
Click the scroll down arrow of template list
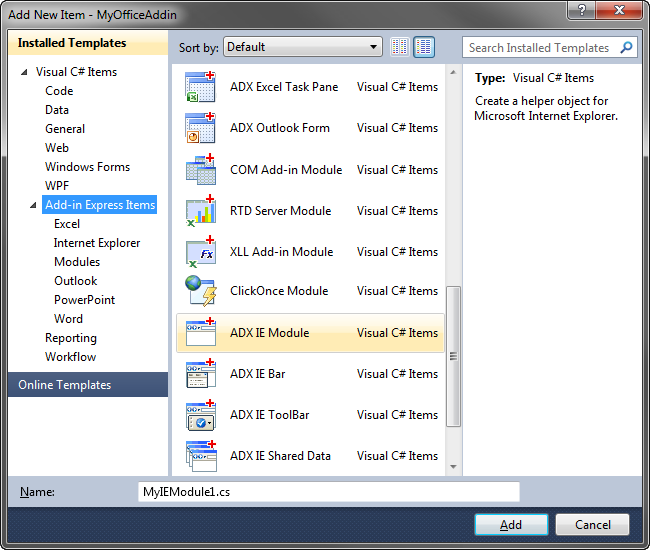pos(454,467)
